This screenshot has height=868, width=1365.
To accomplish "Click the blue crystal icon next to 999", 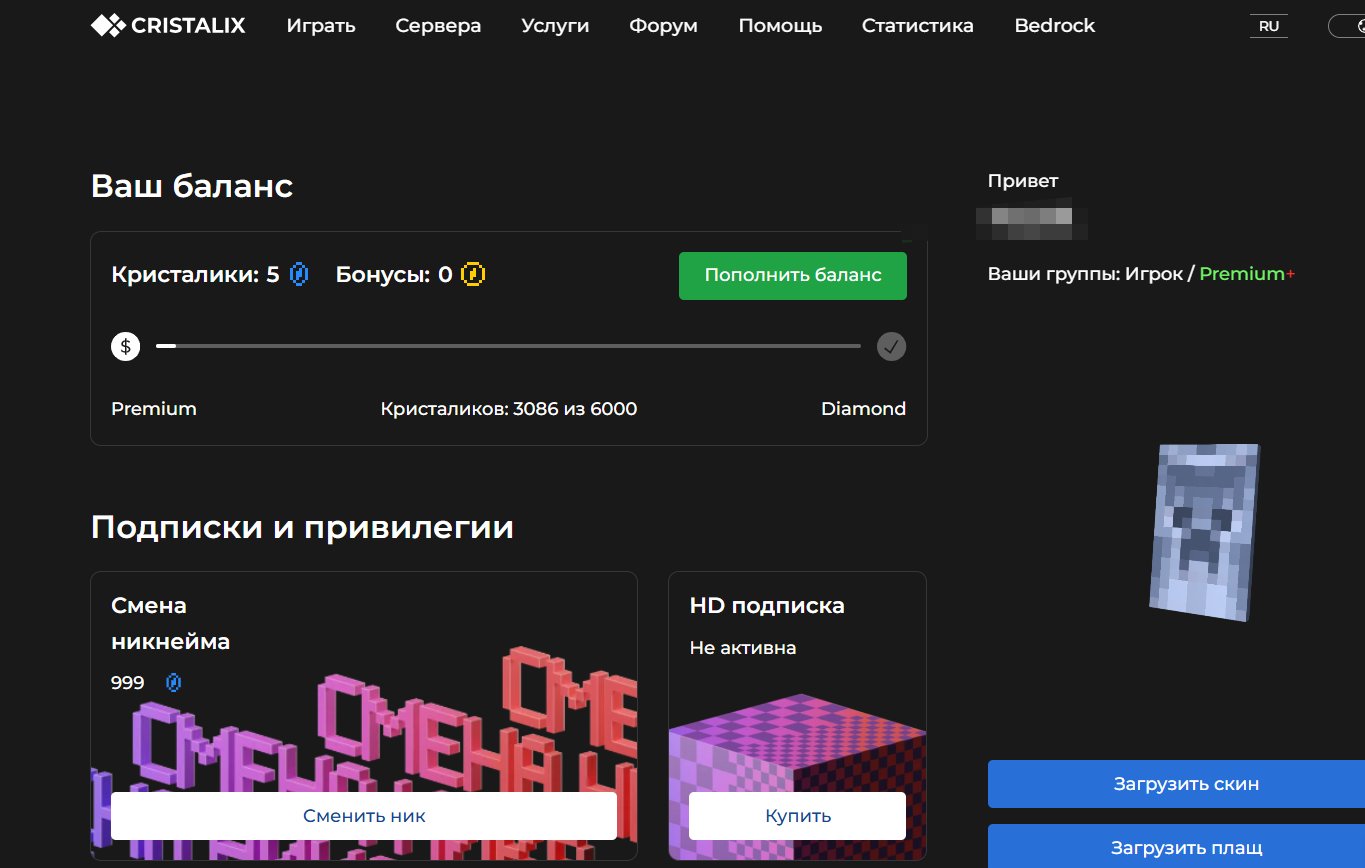I will pyautogui.click(x=174, y=683).
